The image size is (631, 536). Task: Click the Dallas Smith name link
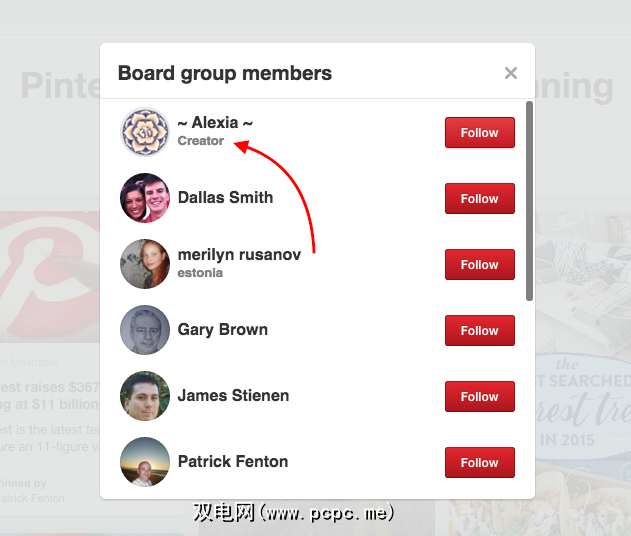coord(225,198)
